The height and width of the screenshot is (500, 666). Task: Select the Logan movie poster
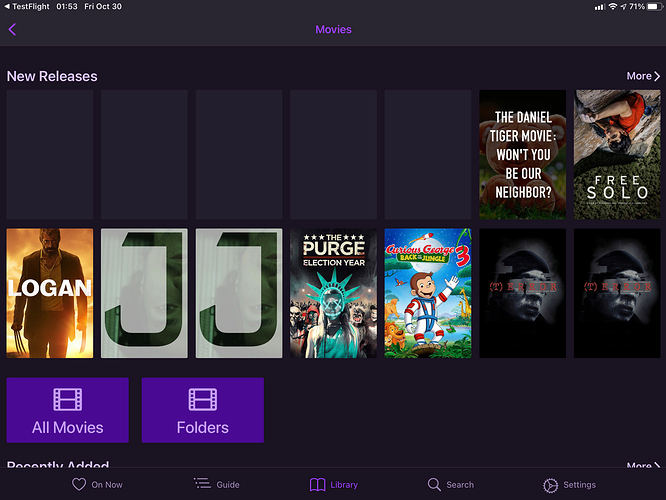pos(50,293)
